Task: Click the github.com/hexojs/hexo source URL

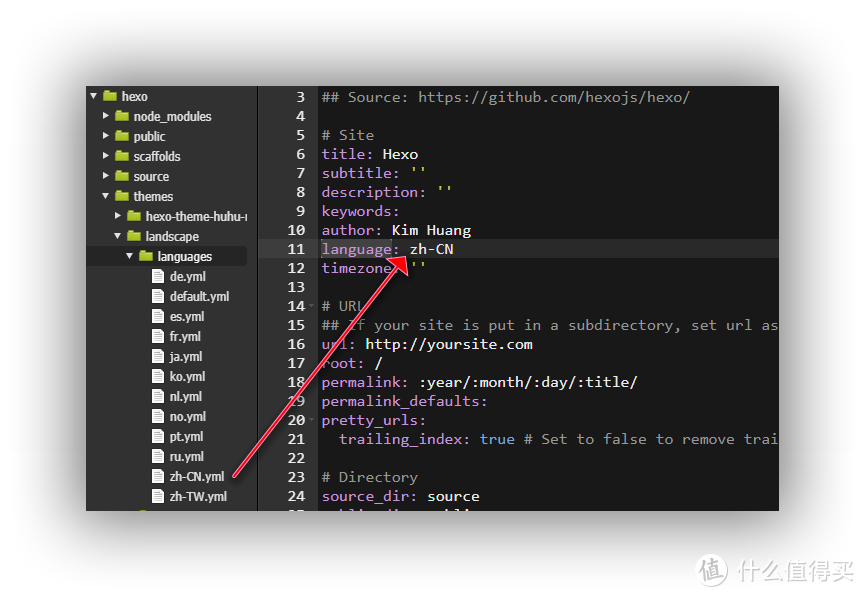Action: [554, 97]
